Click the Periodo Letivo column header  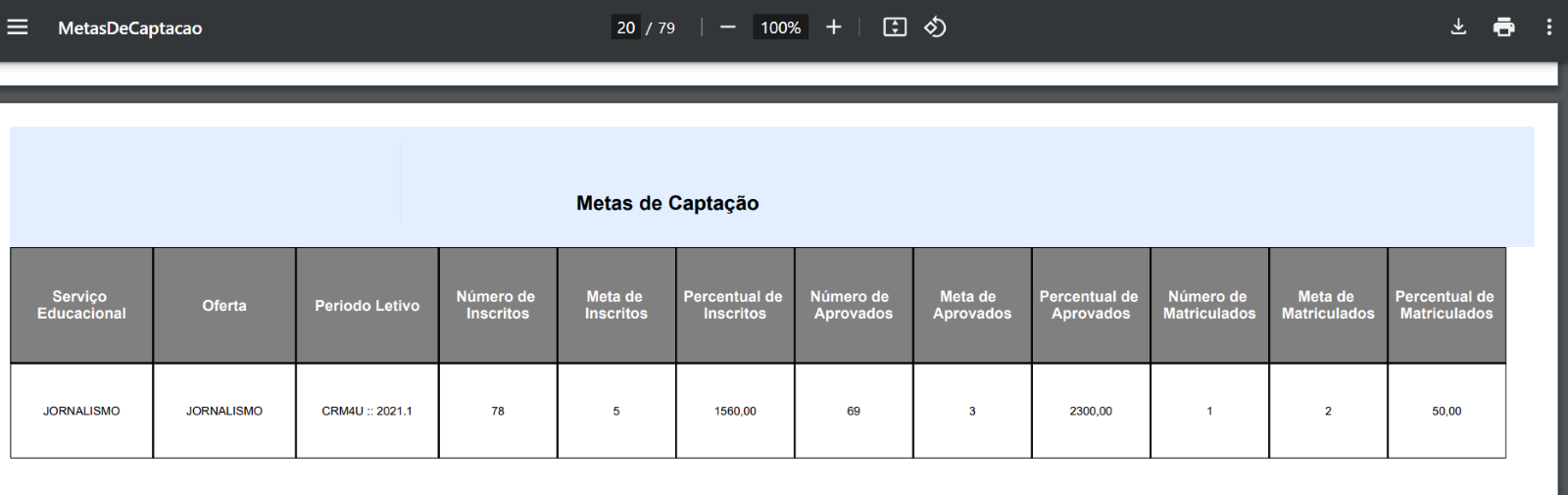pos(367,305)
